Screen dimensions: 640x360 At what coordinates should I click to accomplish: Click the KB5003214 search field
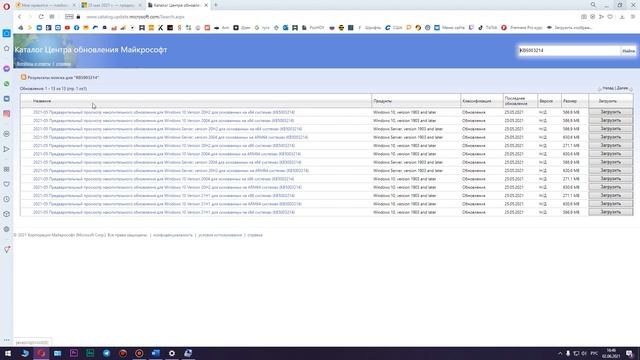(569, 51)
